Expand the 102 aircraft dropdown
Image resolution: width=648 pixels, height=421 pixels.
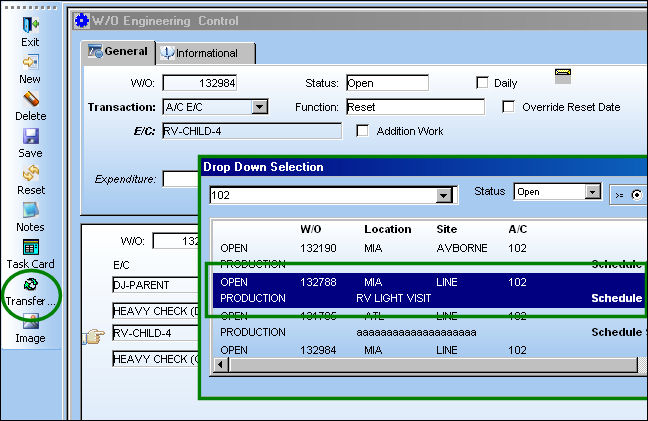[x=443, y=195]
